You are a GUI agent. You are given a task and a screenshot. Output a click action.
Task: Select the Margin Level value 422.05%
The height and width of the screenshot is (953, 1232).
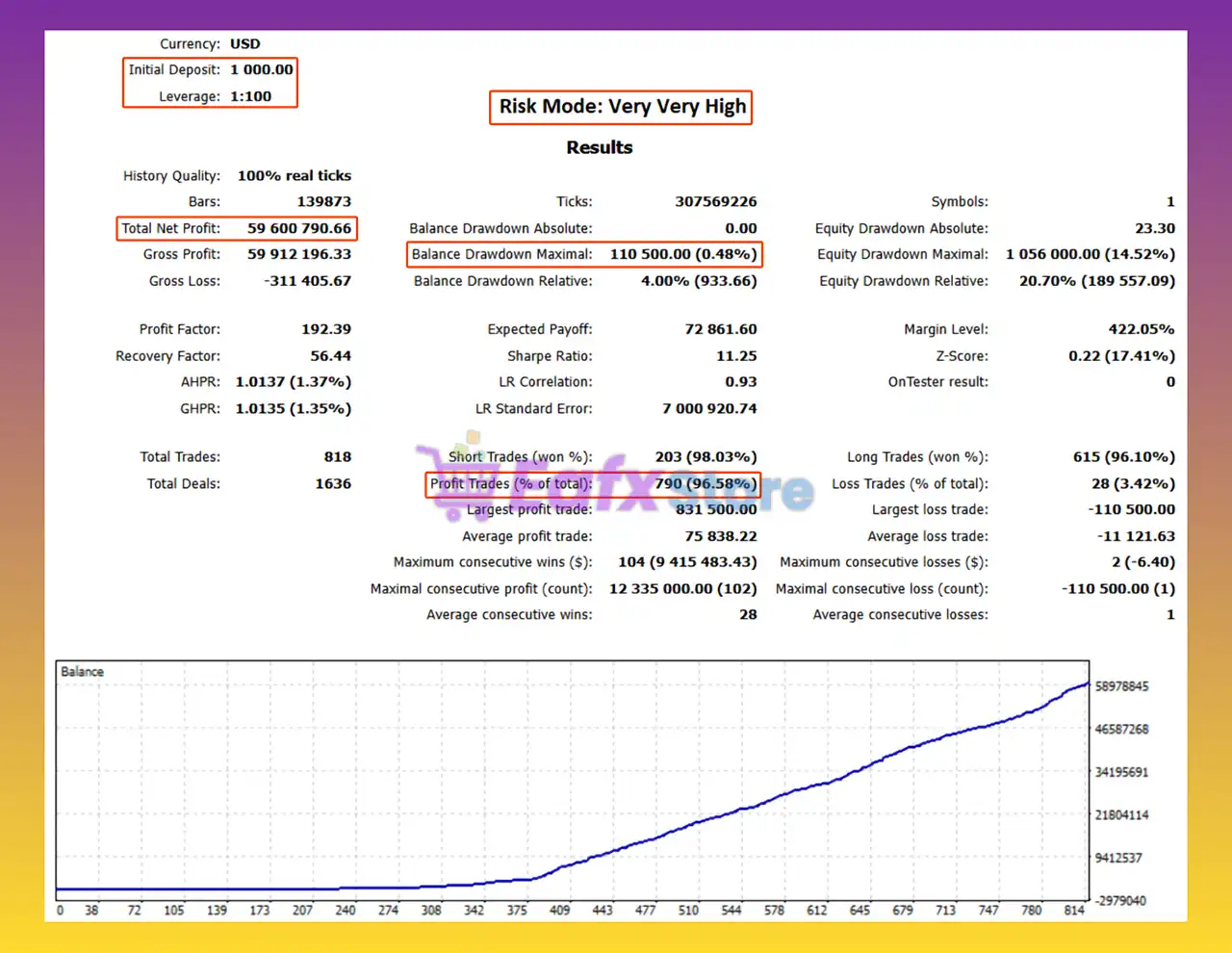click(x=1142, y=328)
